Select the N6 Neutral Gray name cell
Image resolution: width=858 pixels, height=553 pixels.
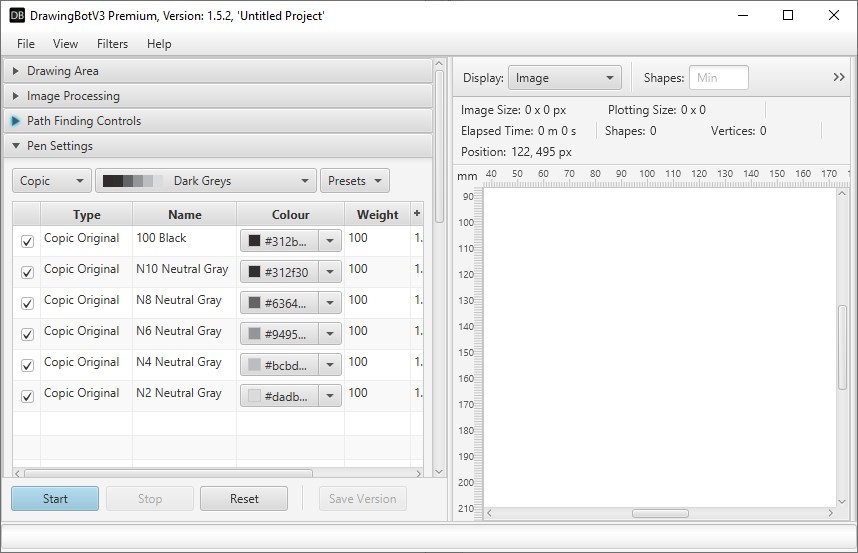coord(184,334)
